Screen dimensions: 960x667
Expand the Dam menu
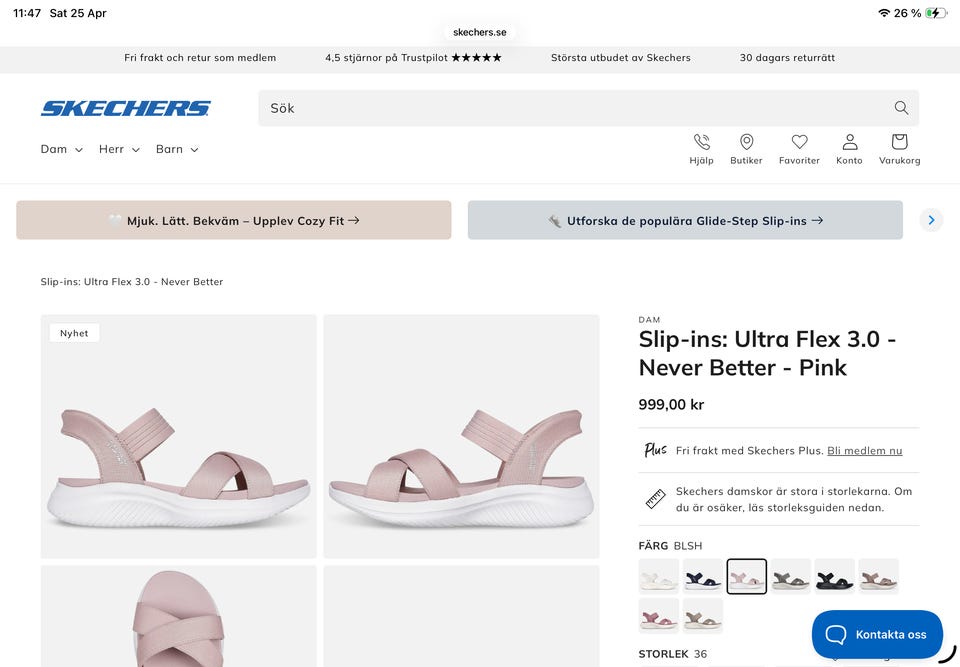click(61, 149)
